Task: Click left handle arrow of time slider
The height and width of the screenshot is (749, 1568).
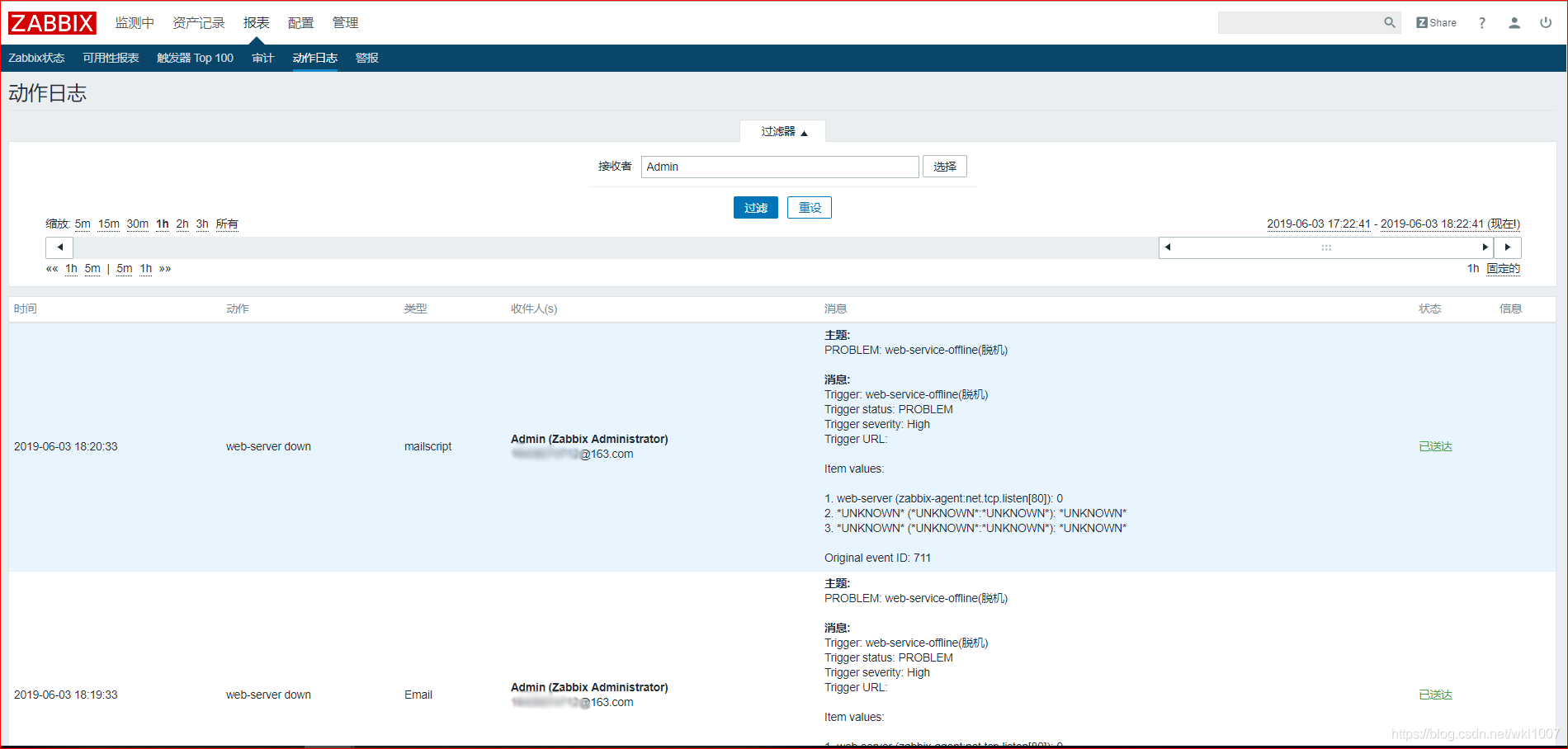Action: [1167, 247]
